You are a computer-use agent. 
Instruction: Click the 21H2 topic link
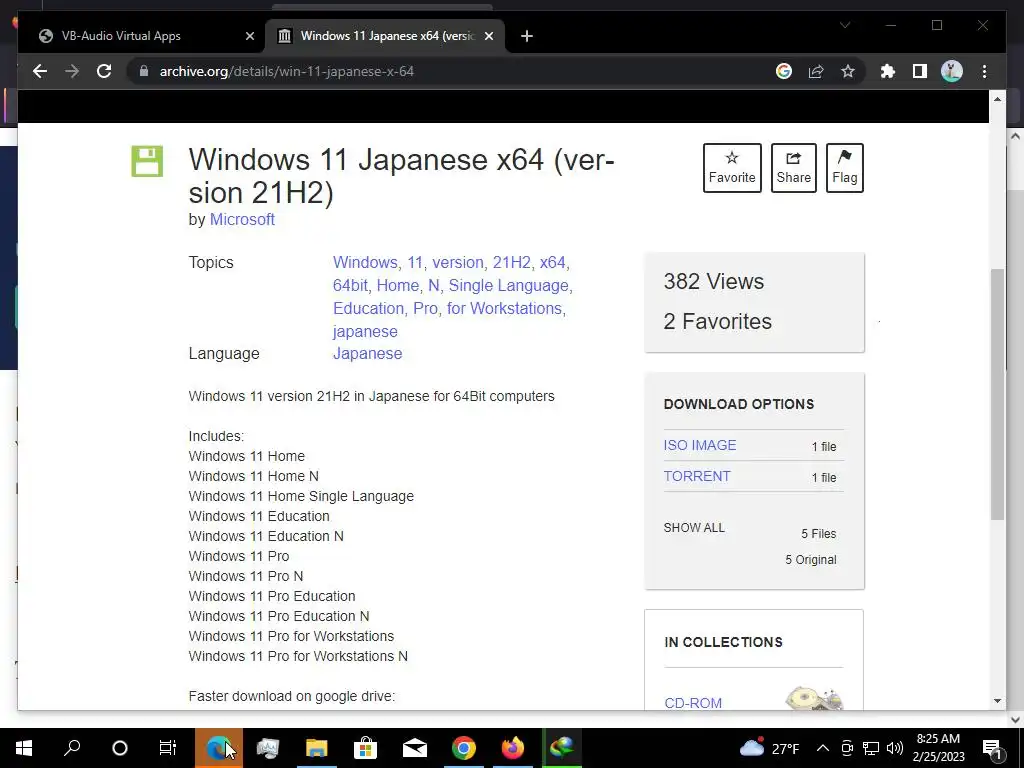pyautogui.click(x=511, y=263)
